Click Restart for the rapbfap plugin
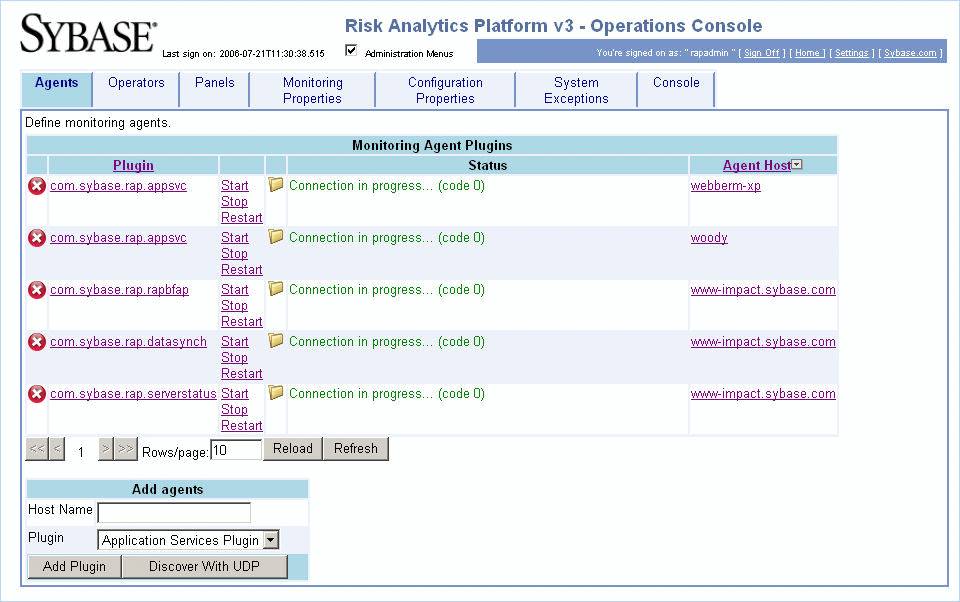Viewport: 960px width, 602px height. pos(242,322)
